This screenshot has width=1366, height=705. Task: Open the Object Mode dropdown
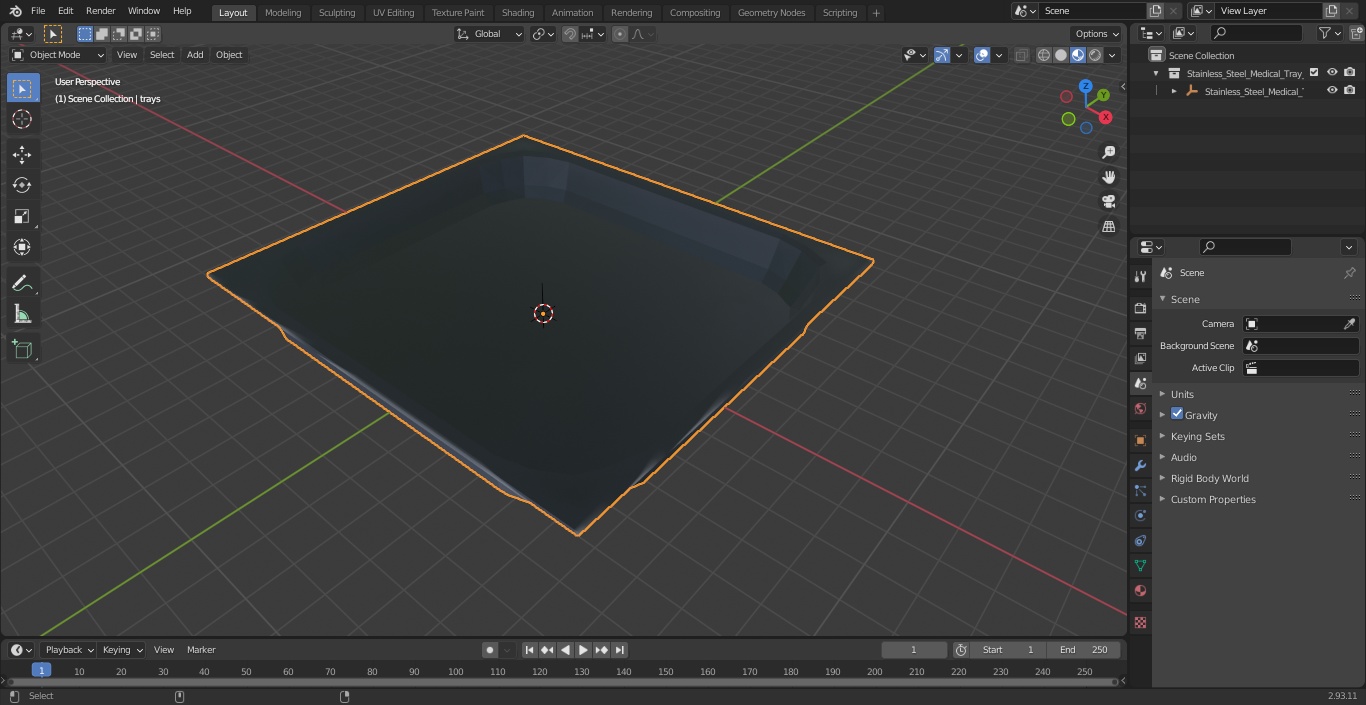point(58,55)
